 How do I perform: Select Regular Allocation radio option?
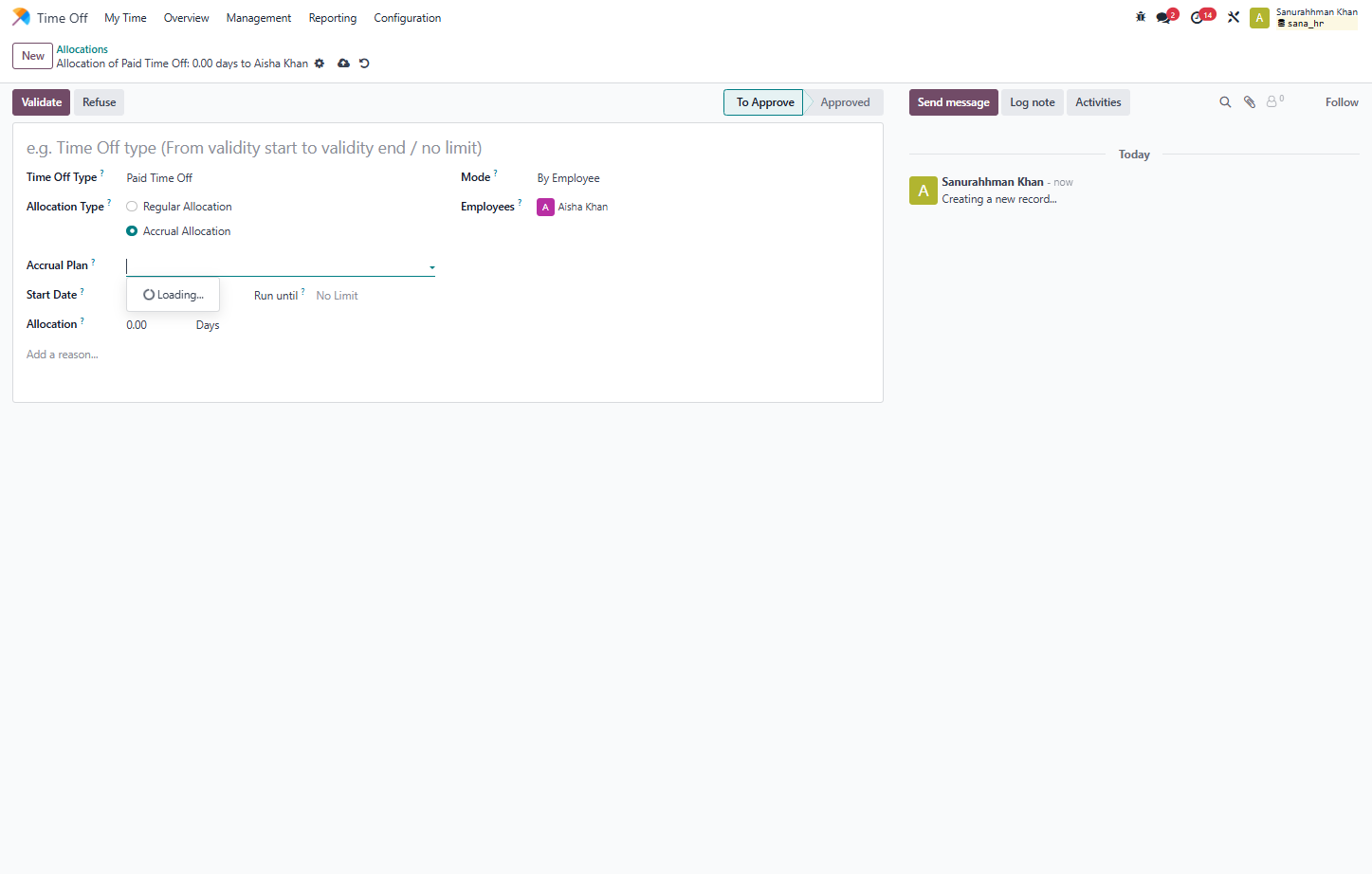pos(132,207)
